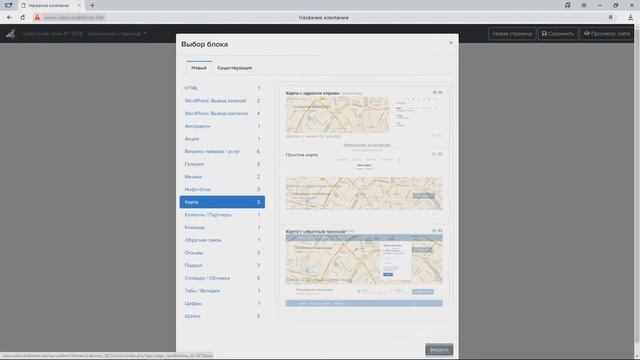This screenshot has width=640, height=360.
Task: Click the Shabloner logo icon in the dark toolbar
Action: pos(11,34)
